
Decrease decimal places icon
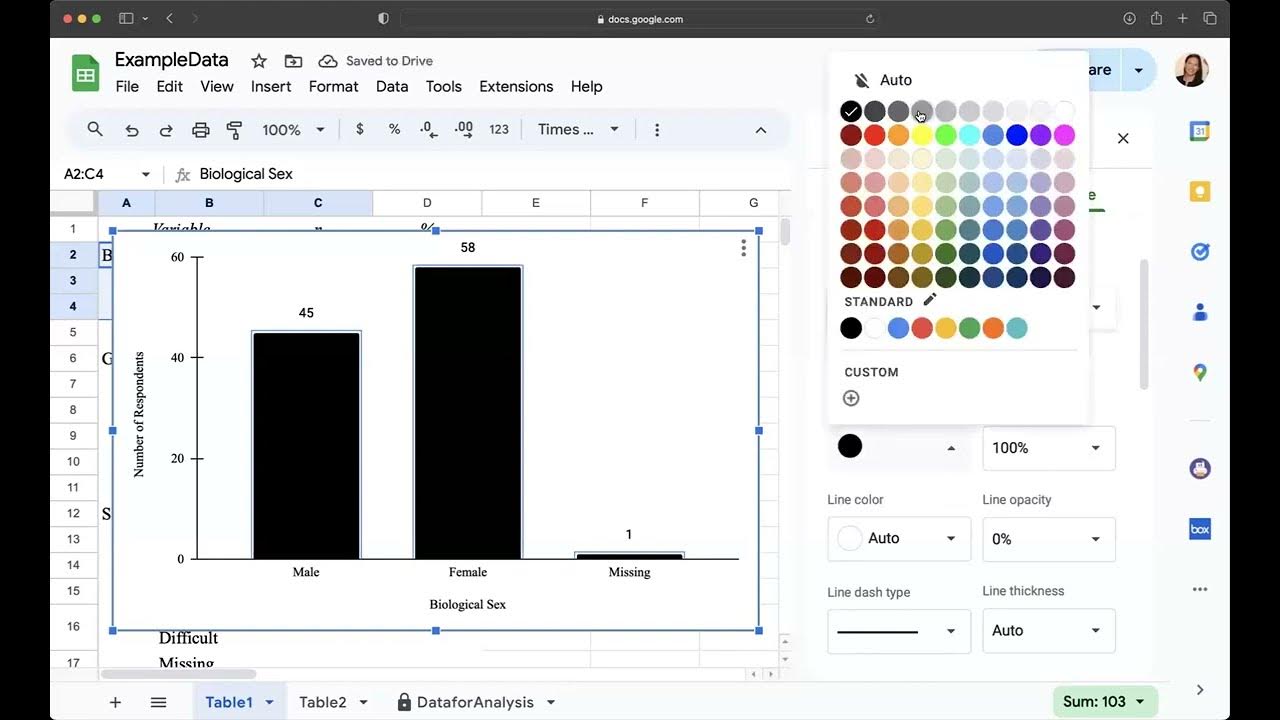[428, 129]
